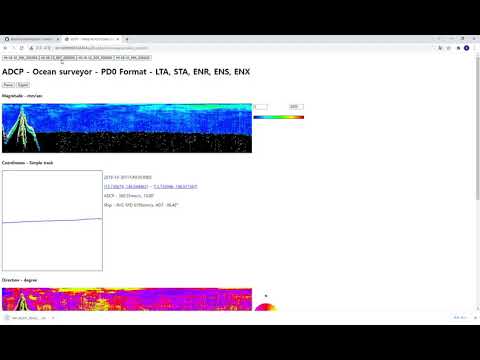The height and width of the screenshot is (360, 480).
Task: Select the active ADCP browser tab
Action: pos(92,39)
